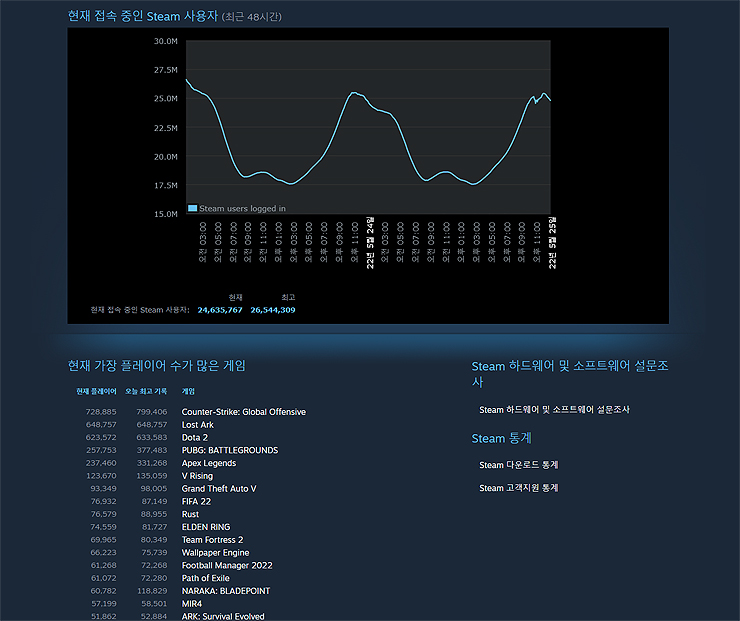Click the 80,349 peak for Team Fortress 2
The image size is (740, 621).
153,539
